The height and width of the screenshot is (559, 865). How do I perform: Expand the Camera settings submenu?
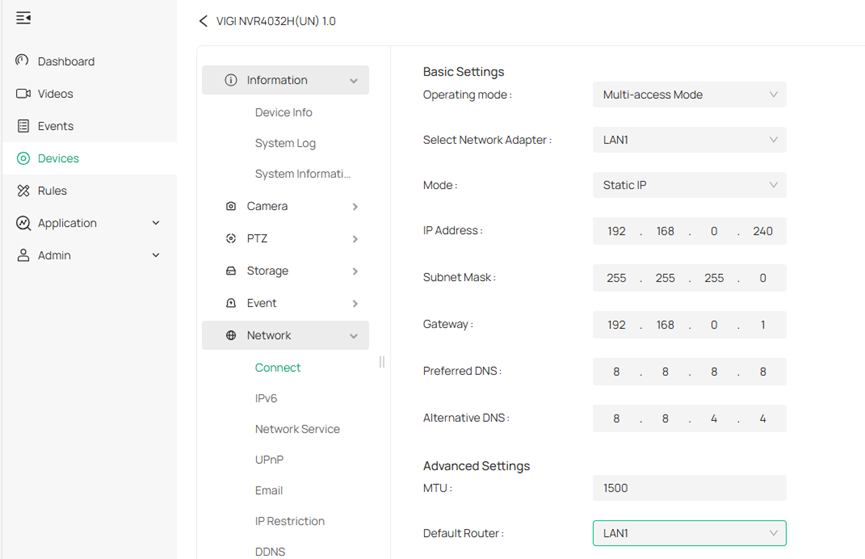[x=355, y=207]
